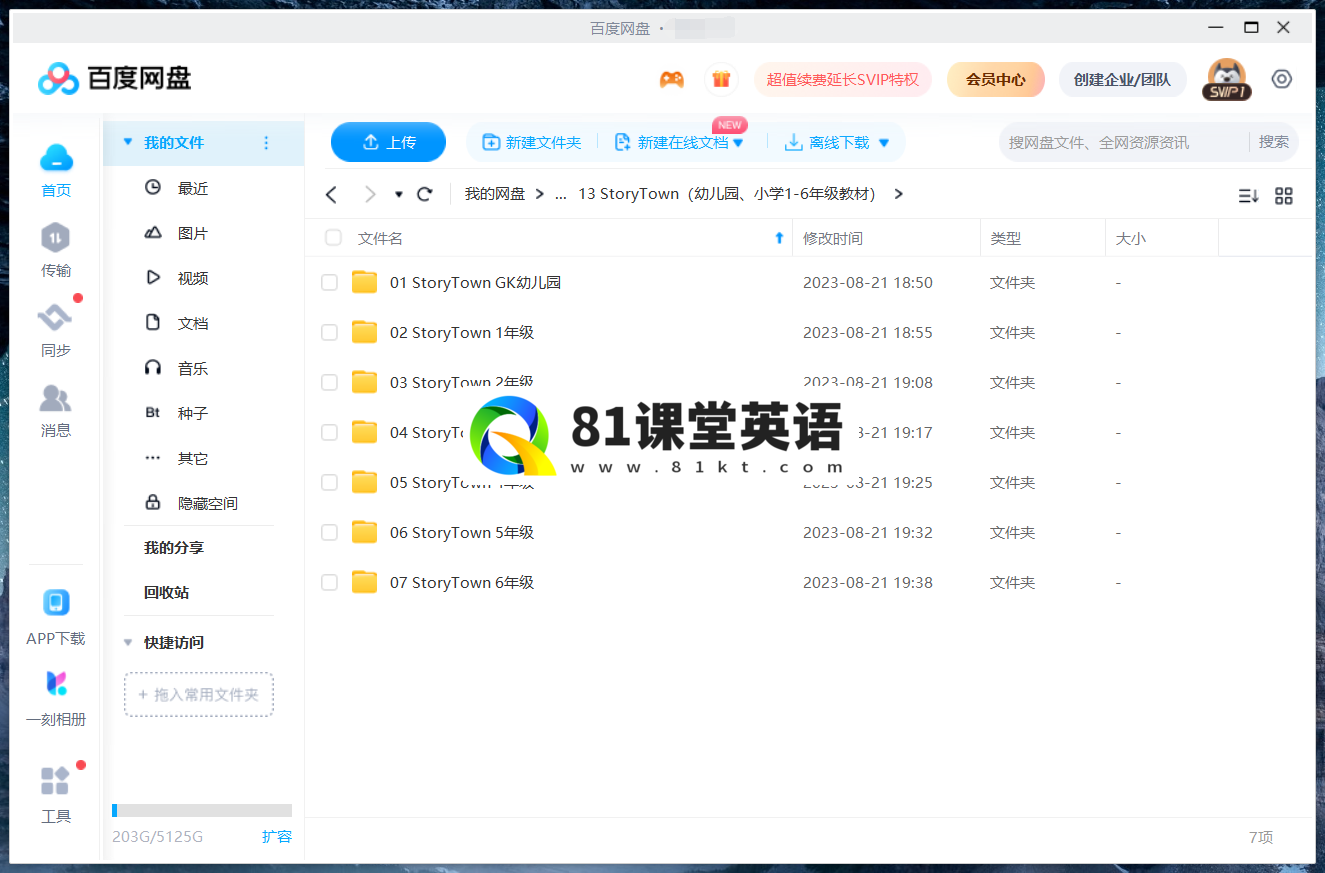The width and height of the screenshot is (1325, 873).
Task: Click the 搜索 search button
Action: (x=1274, y=142)
